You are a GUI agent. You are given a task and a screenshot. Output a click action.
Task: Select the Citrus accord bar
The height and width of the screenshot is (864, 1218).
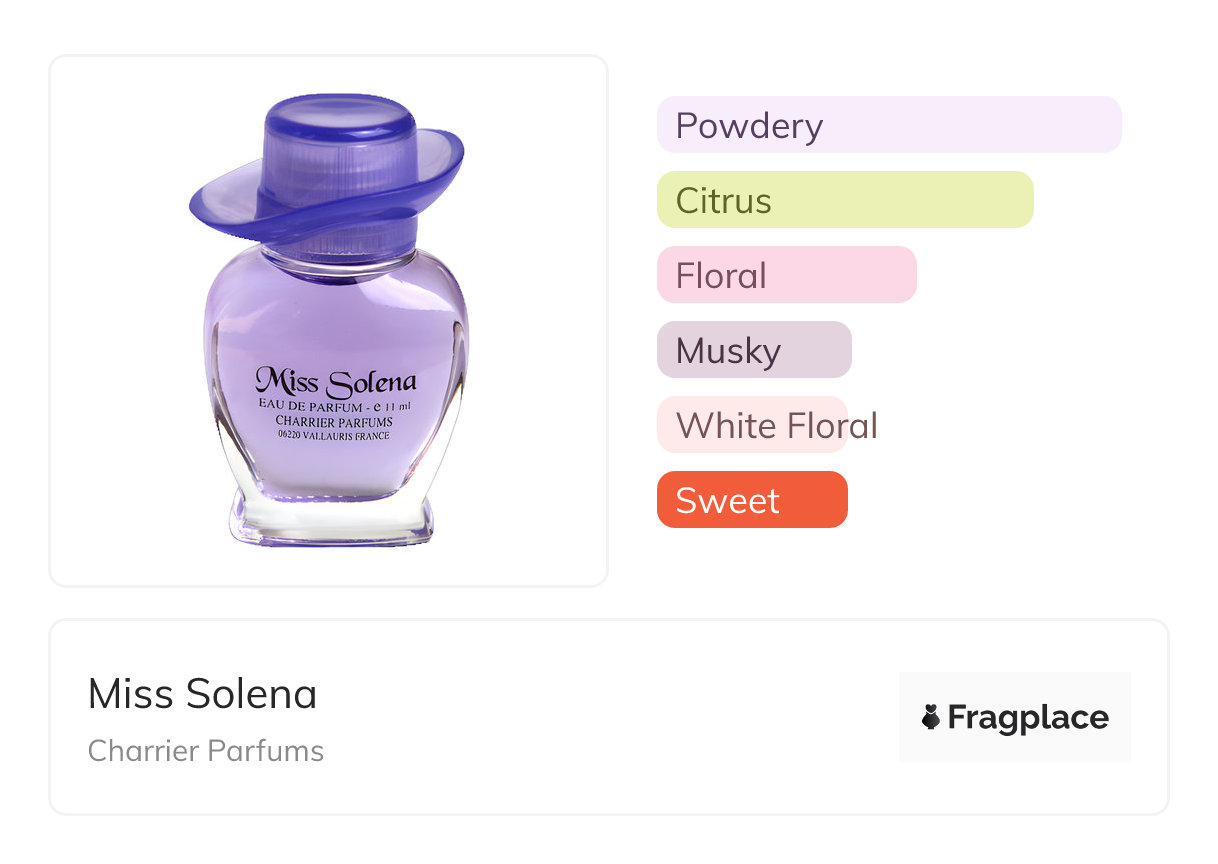844,200
